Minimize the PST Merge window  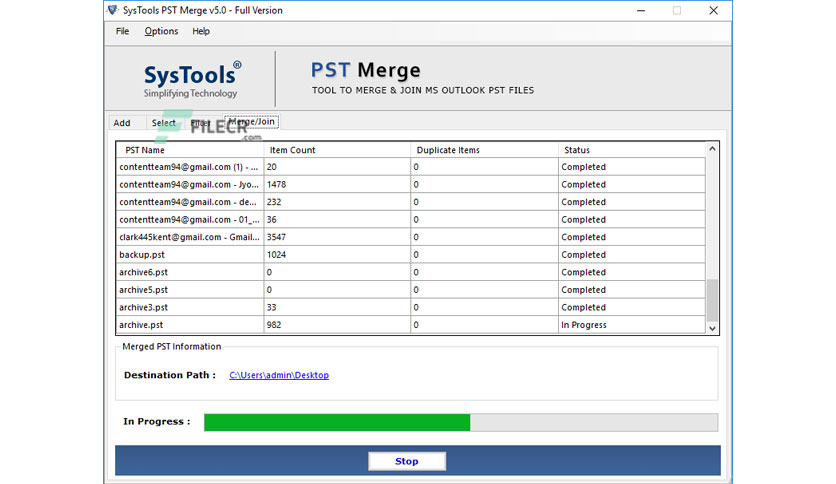641,10
